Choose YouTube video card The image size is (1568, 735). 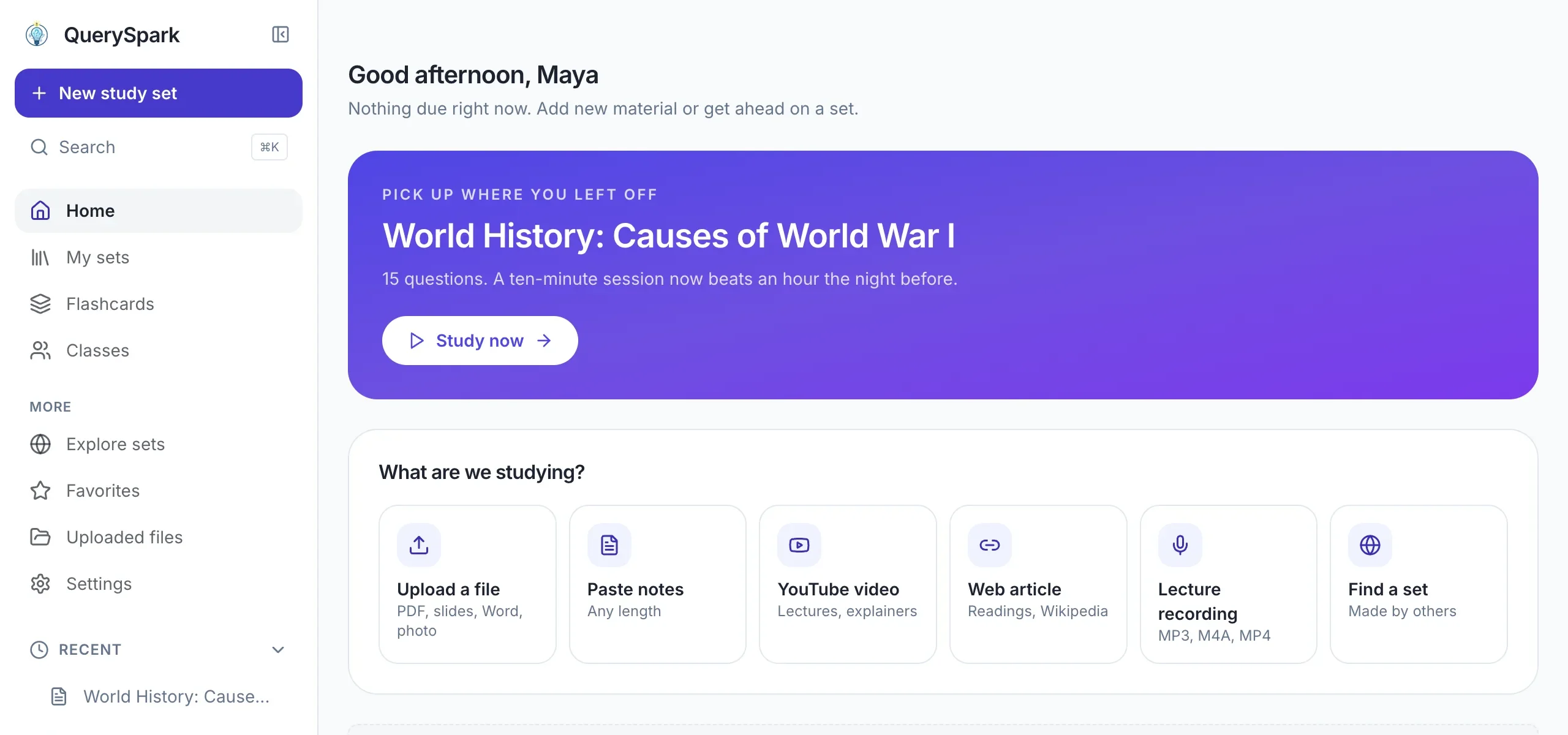click(x=848, y=584)
